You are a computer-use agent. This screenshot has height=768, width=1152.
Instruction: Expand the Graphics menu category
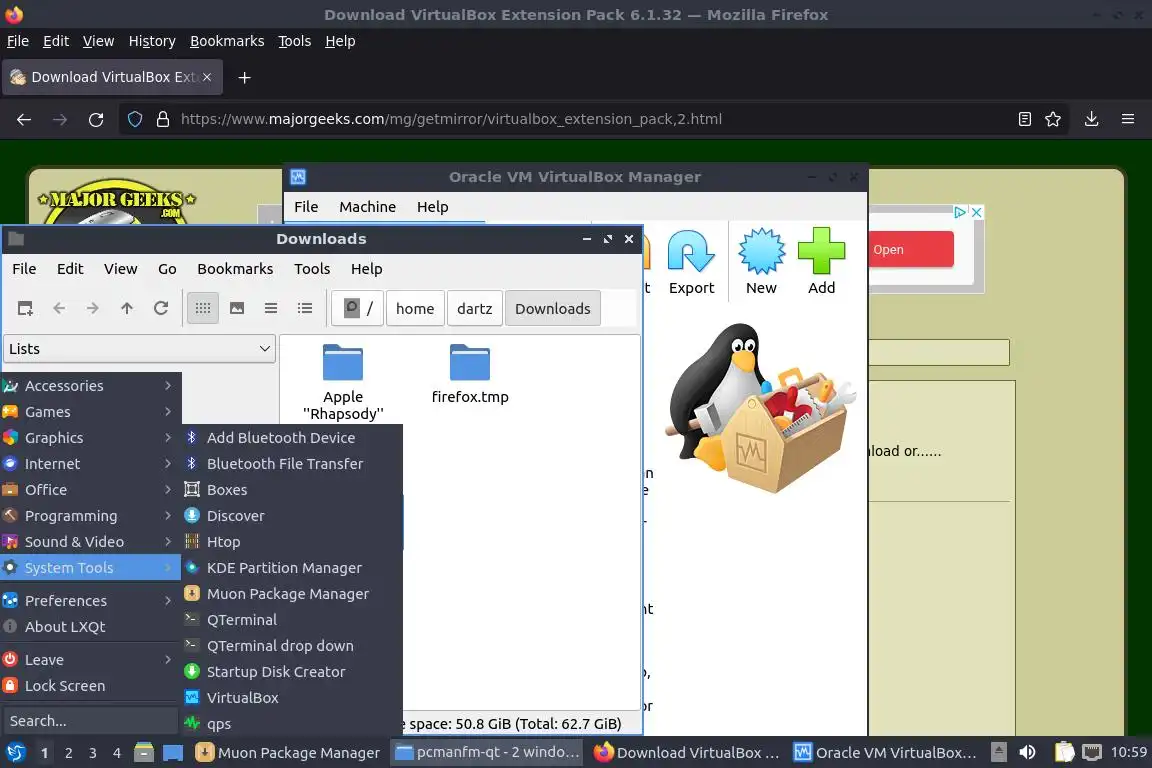pyautogui.click(x=90, y=438)
